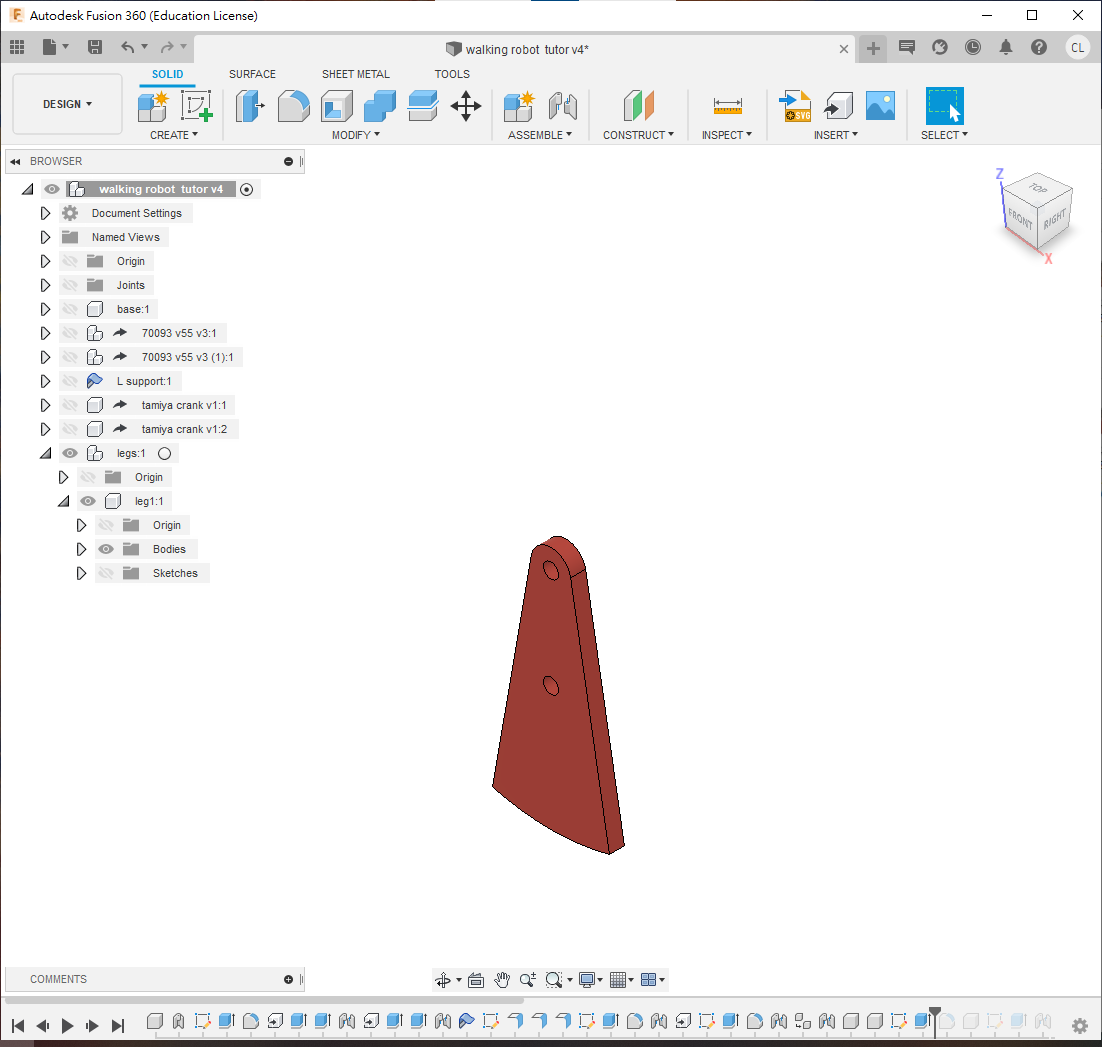Toggle visibility of L support:1

70,381
